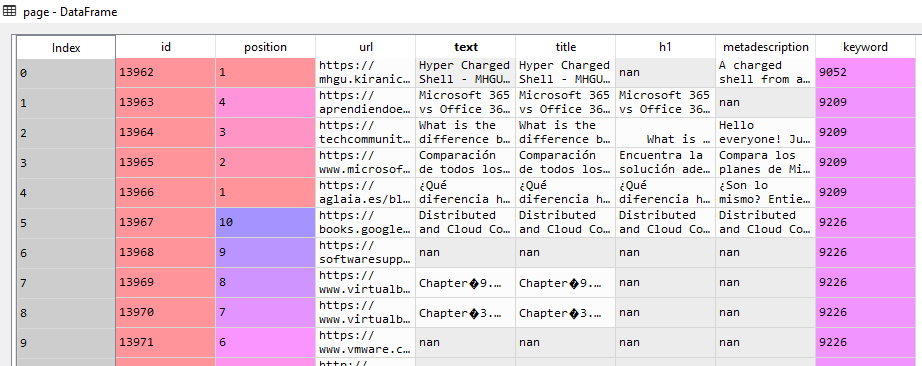This screenshot has height=366, width=922.
Task: Select metadescription cell 'Compara los planes de Mi'
Action: pyautogui.click(x=766, y=163)
